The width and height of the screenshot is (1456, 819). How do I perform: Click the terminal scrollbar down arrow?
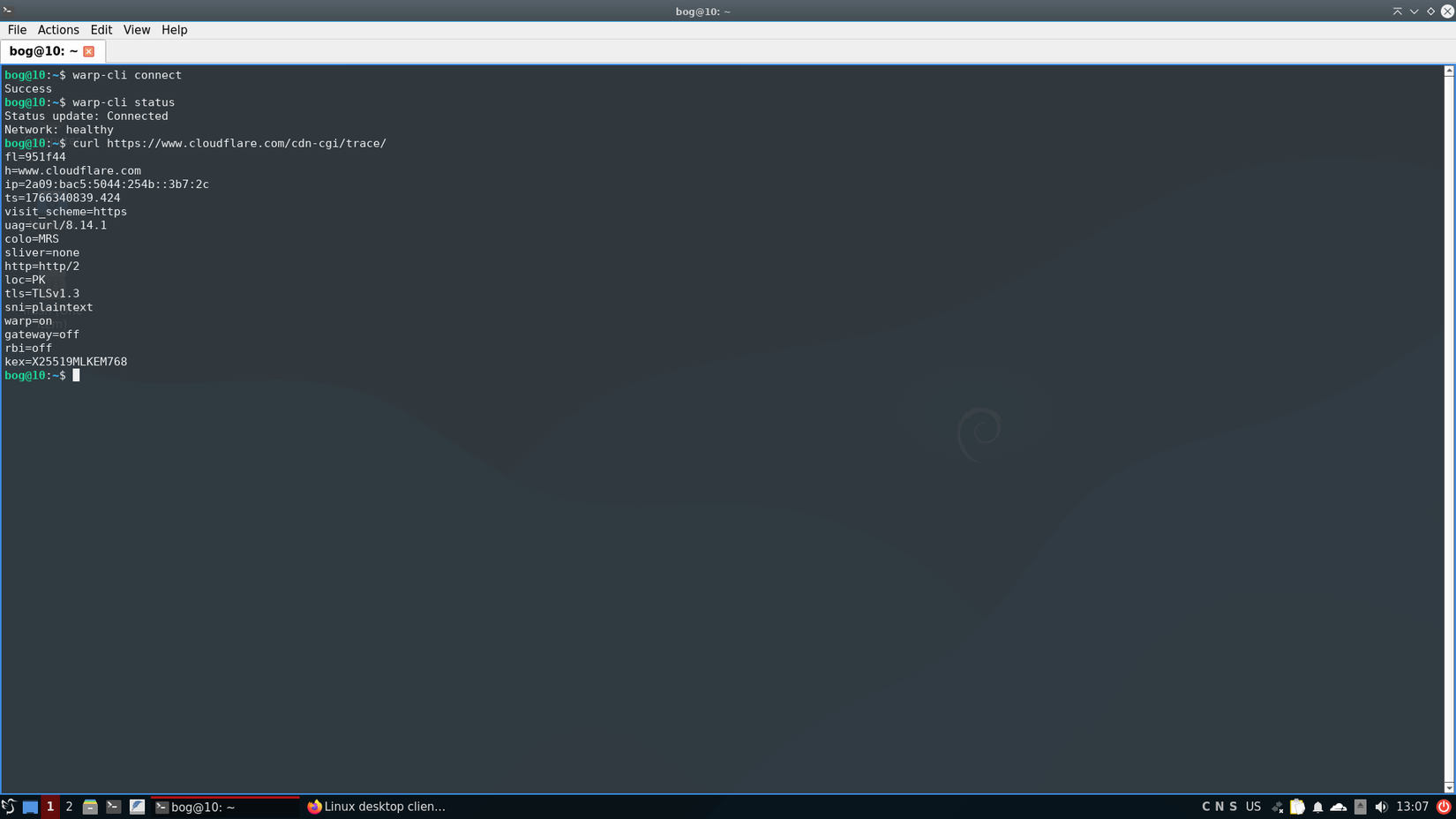tap(1449, 788)
